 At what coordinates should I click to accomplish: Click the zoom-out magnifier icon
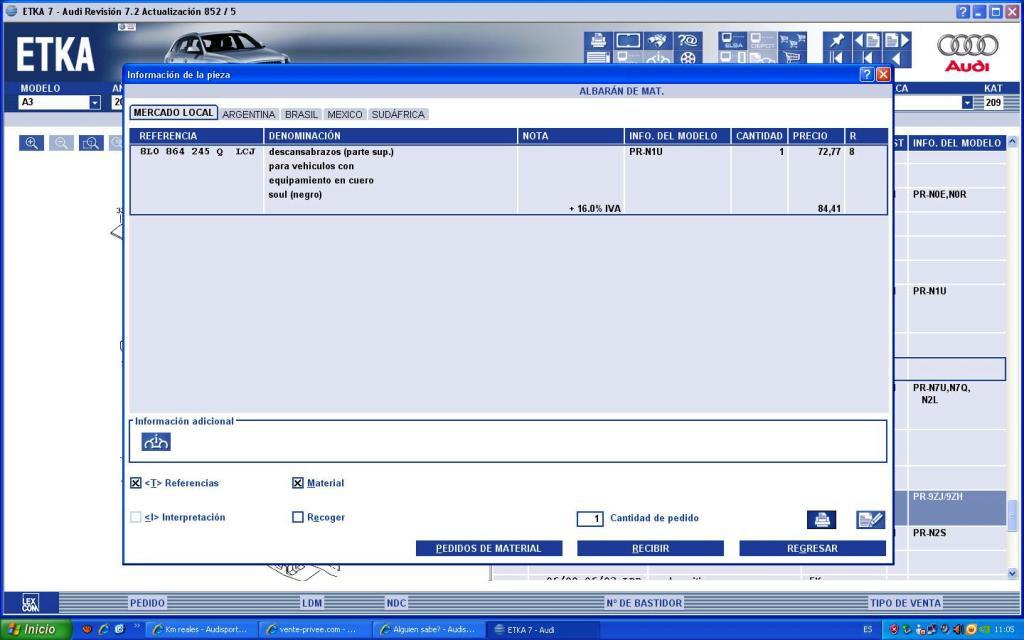coord(61,143)
